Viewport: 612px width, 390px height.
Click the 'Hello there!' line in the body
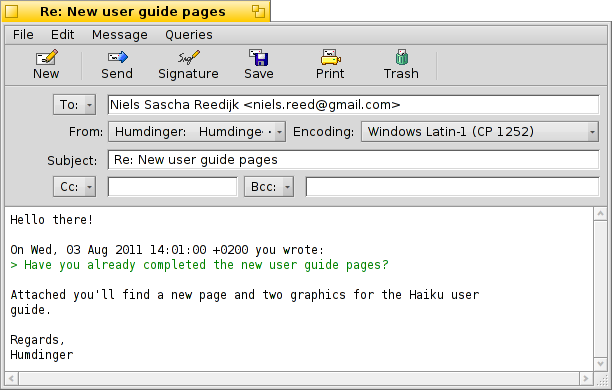click(52, 220)
